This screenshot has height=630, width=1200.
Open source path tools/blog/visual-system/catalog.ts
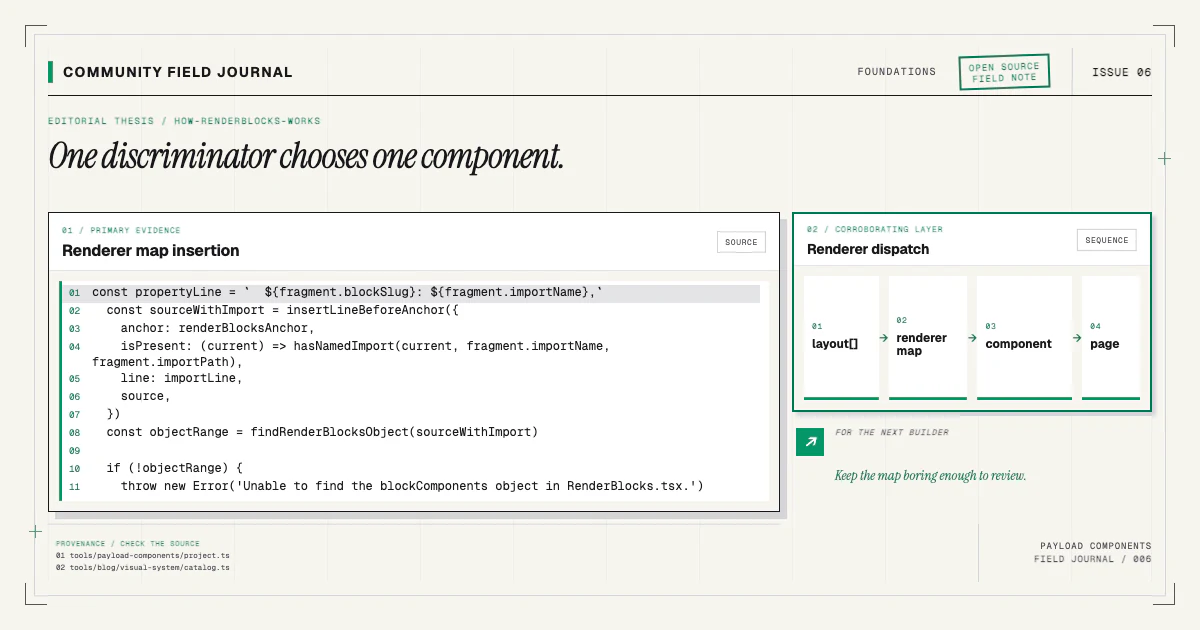[143, 567]
